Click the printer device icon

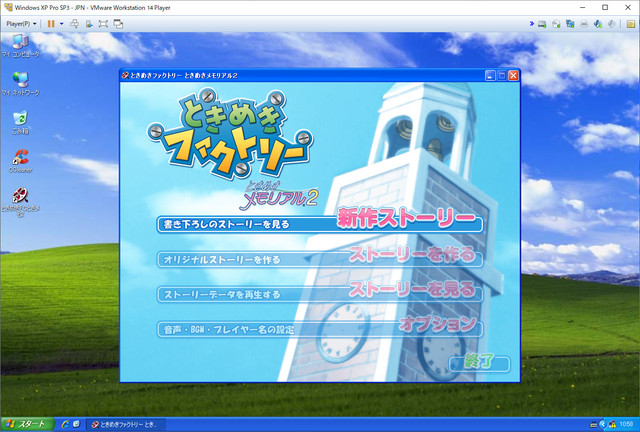tap(584, 24)
